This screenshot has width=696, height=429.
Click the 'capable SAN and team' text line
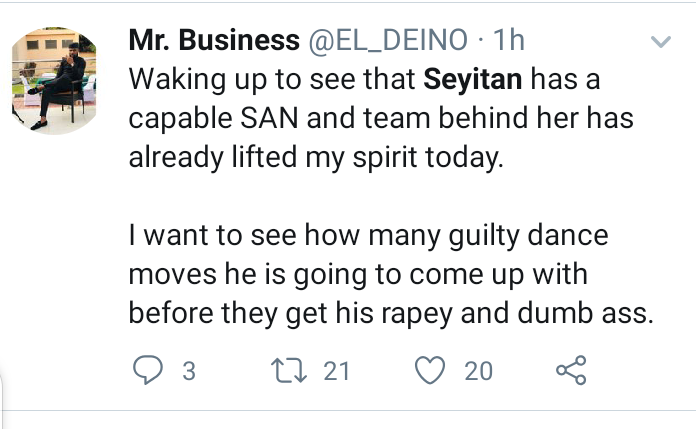pos(380,118)
